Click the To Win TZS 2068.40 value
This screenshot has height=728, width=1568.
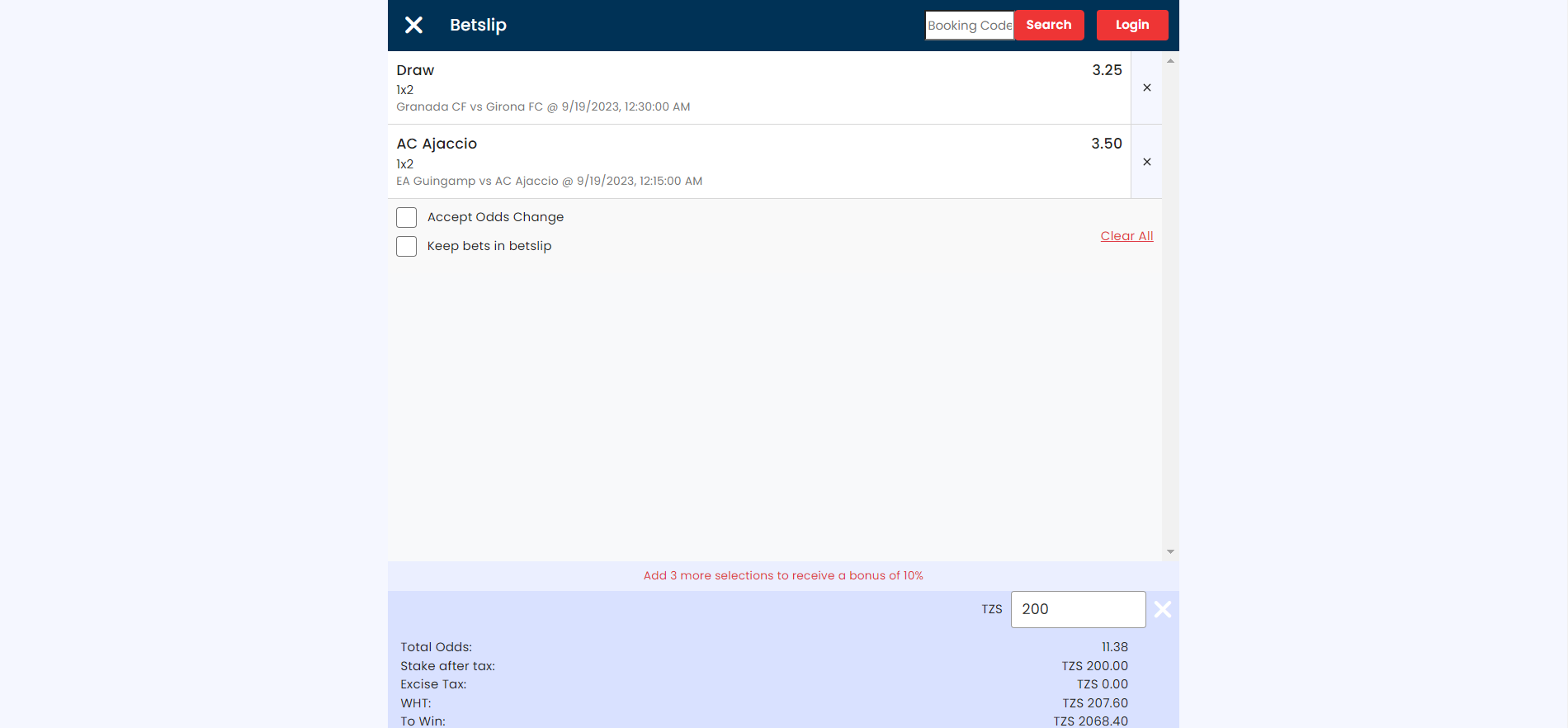(x=1090, y=721)
